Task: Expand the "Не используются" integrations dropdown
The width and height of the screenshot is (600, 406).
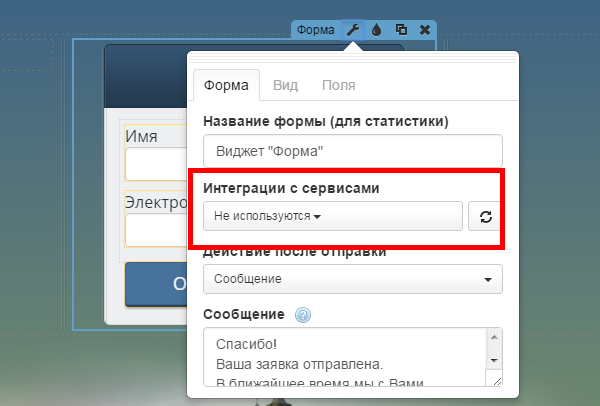Action: [x=332, y=216]
